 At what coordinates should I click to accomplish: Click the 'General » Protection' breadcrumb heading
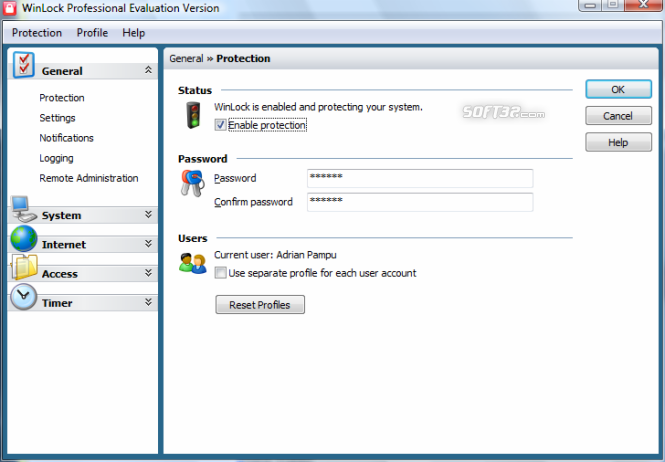[x=220, y=59]
